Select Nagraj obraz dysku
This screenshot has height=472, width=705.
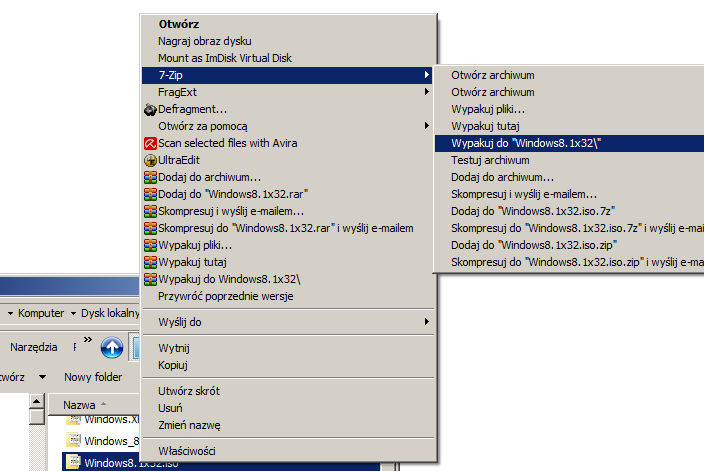(x=288, y=41)
